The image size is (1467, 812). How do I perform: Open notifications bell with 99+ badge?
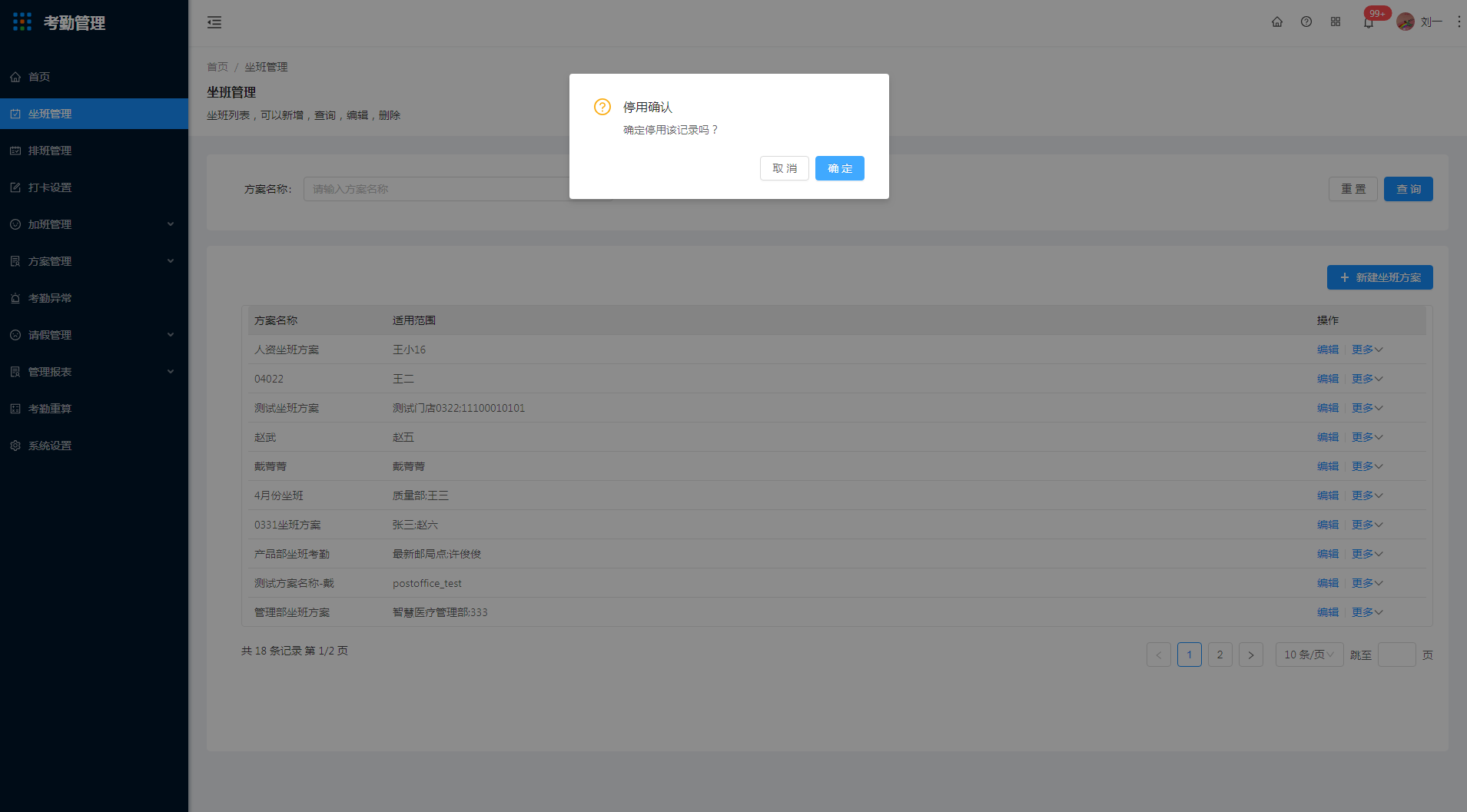click(x=1369, y=22)
